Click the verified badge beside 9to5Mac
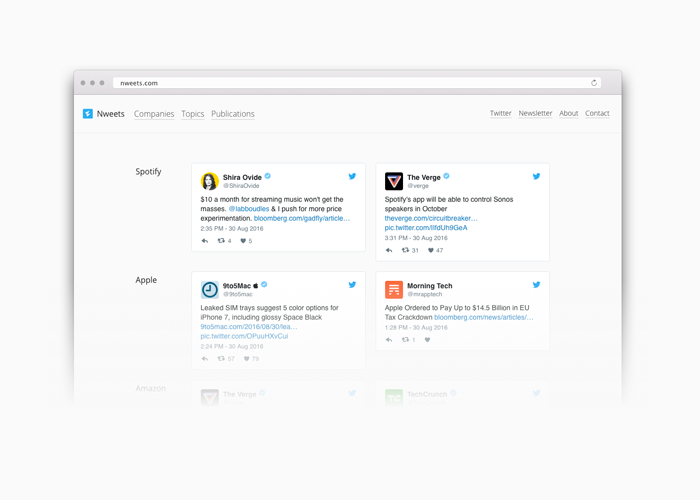The image size is (700, 500). pos(264,285)
